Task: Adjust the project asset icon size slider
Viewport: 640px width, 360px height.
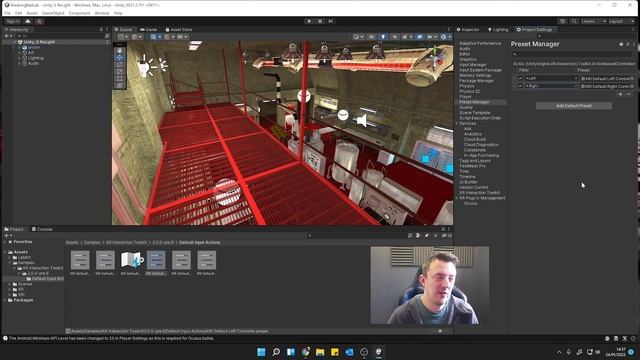Action: (x=440, y=331)
